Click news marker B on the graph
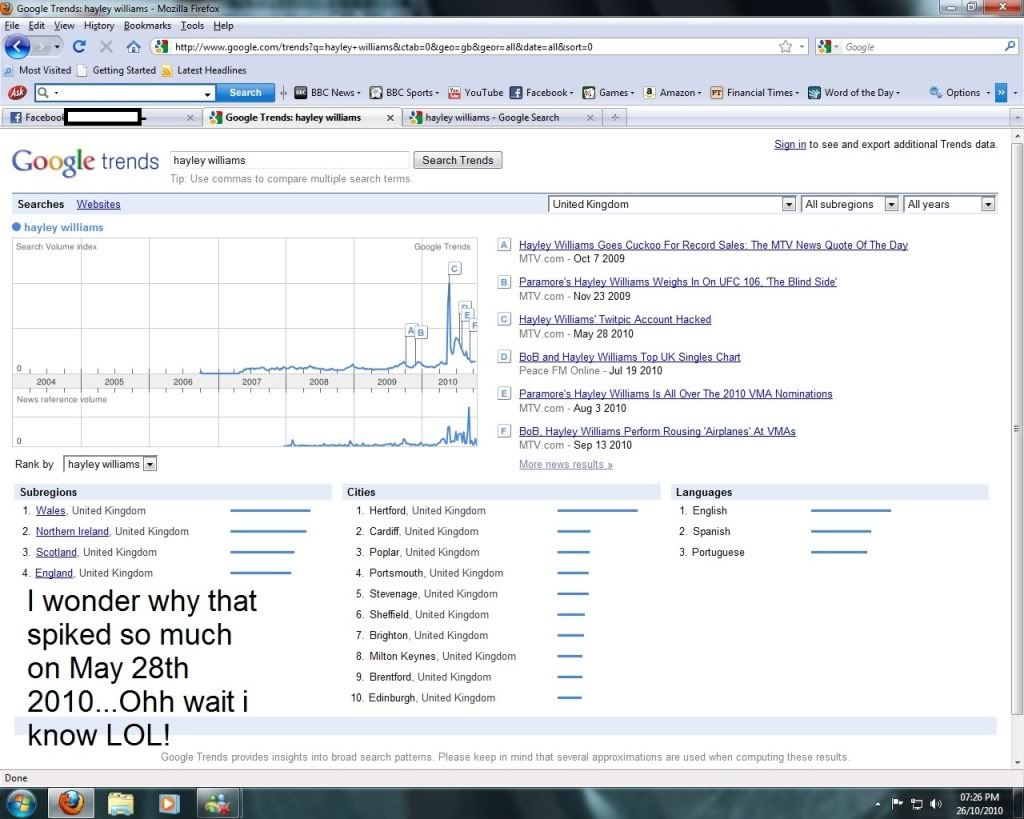Screen dimensions: 1024x819 pos(421,332)
